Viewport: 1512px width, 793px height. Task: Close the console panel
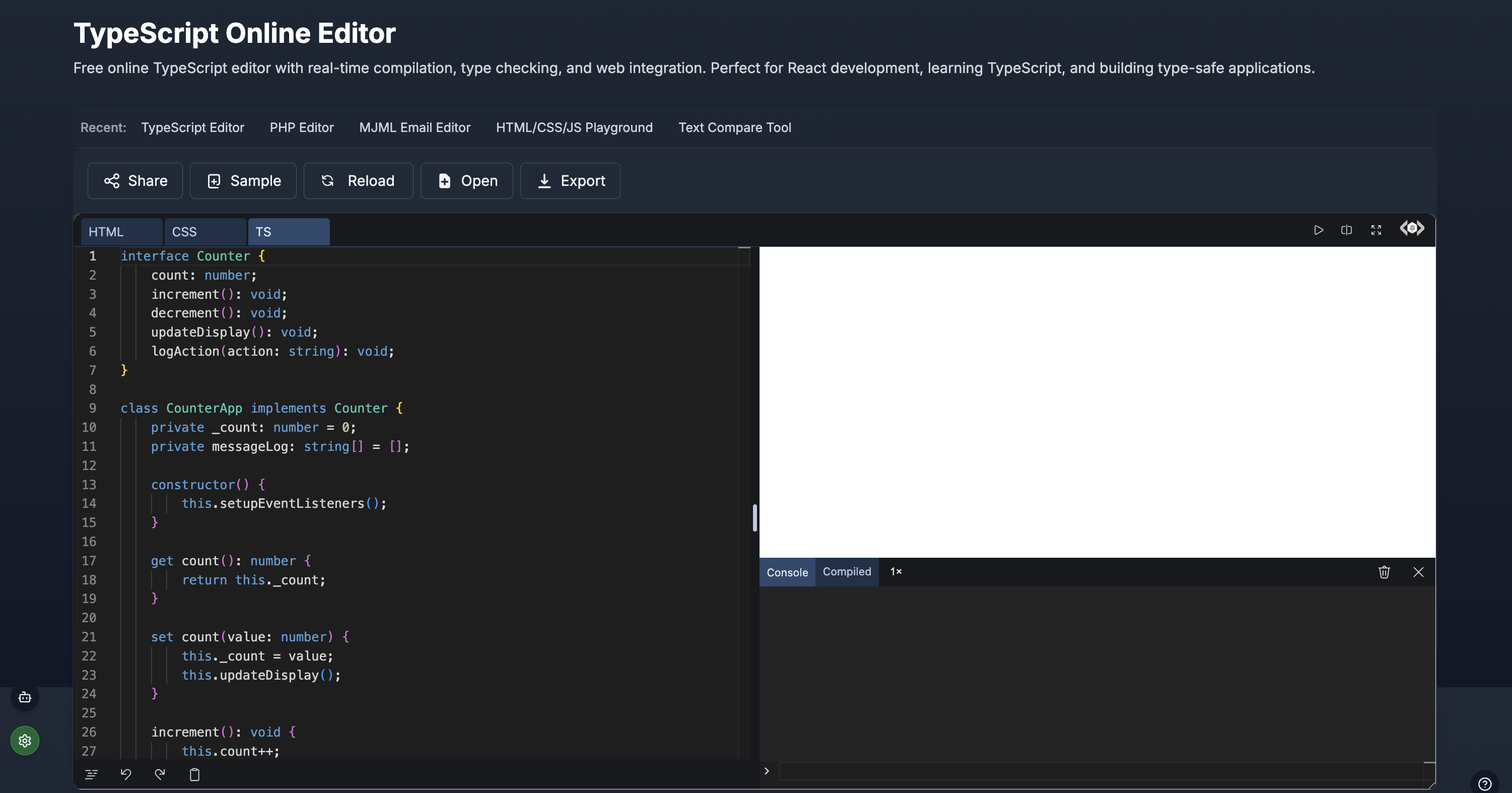click(1418, 572)
